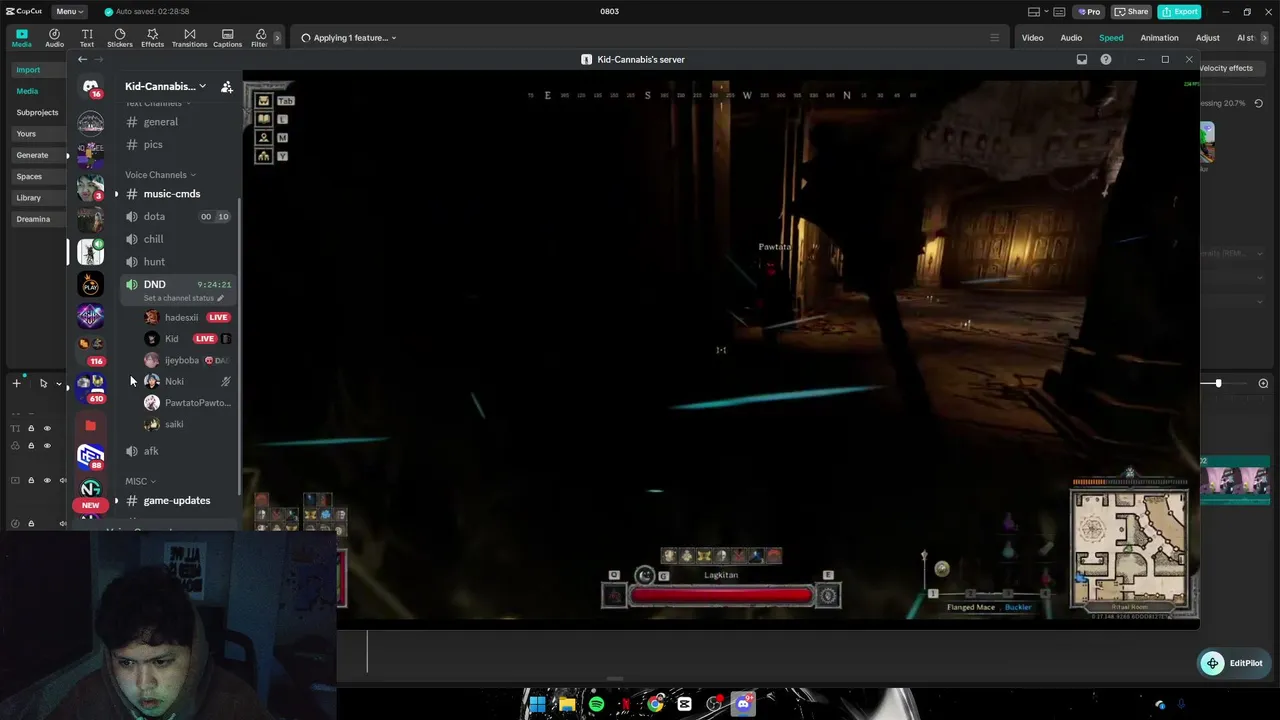Viewport: 1280px width, 720px height.
Task: Click the Pro upgrade button
Action: (1088, 12)
